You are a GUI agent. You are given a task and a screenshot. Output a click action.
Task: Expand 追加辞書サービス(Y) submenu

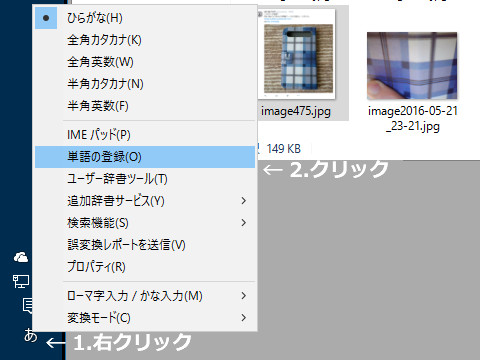pos(145,201)
